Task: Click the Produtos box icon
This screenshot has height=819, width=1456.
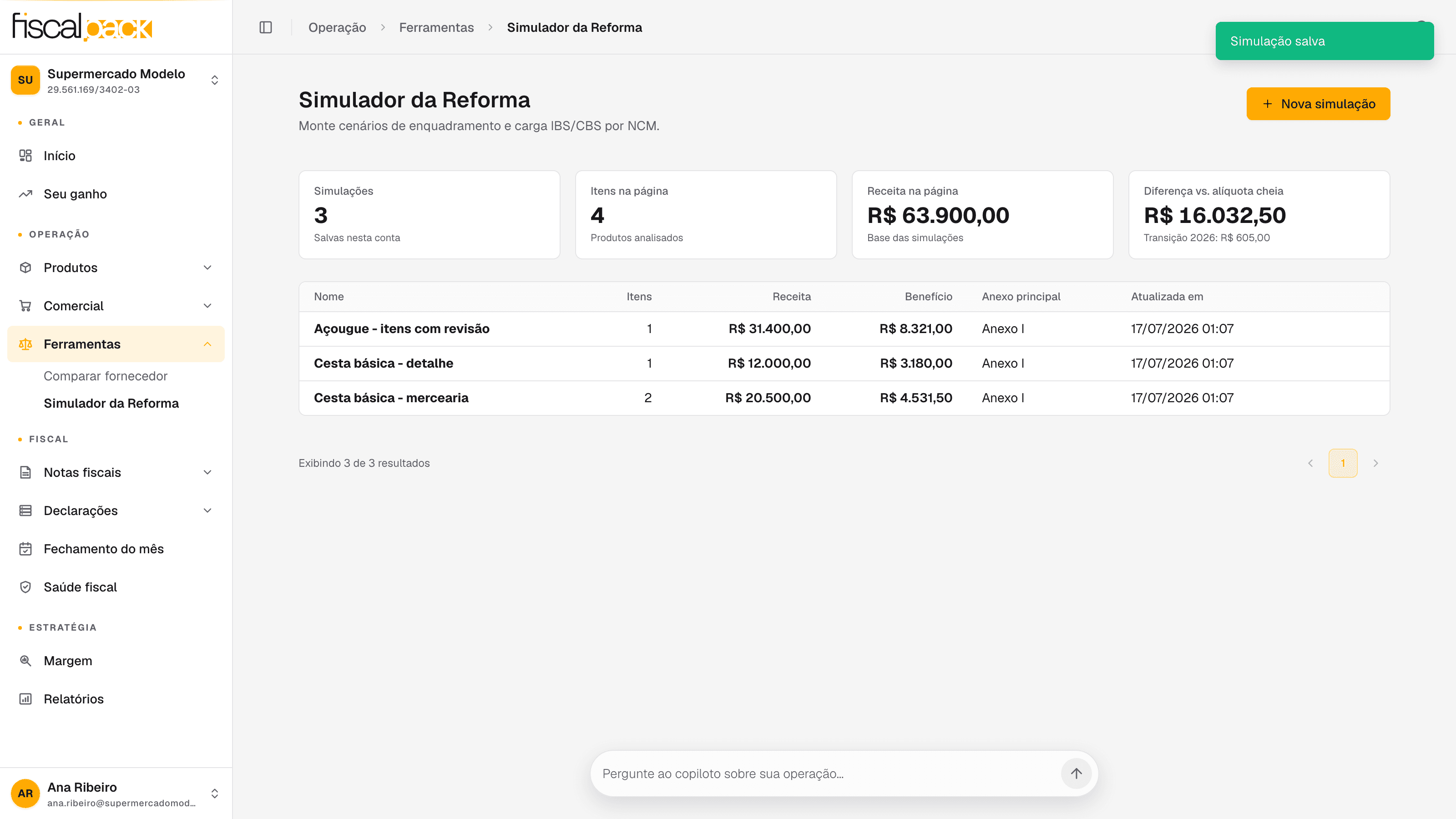Action: point(25,268)
